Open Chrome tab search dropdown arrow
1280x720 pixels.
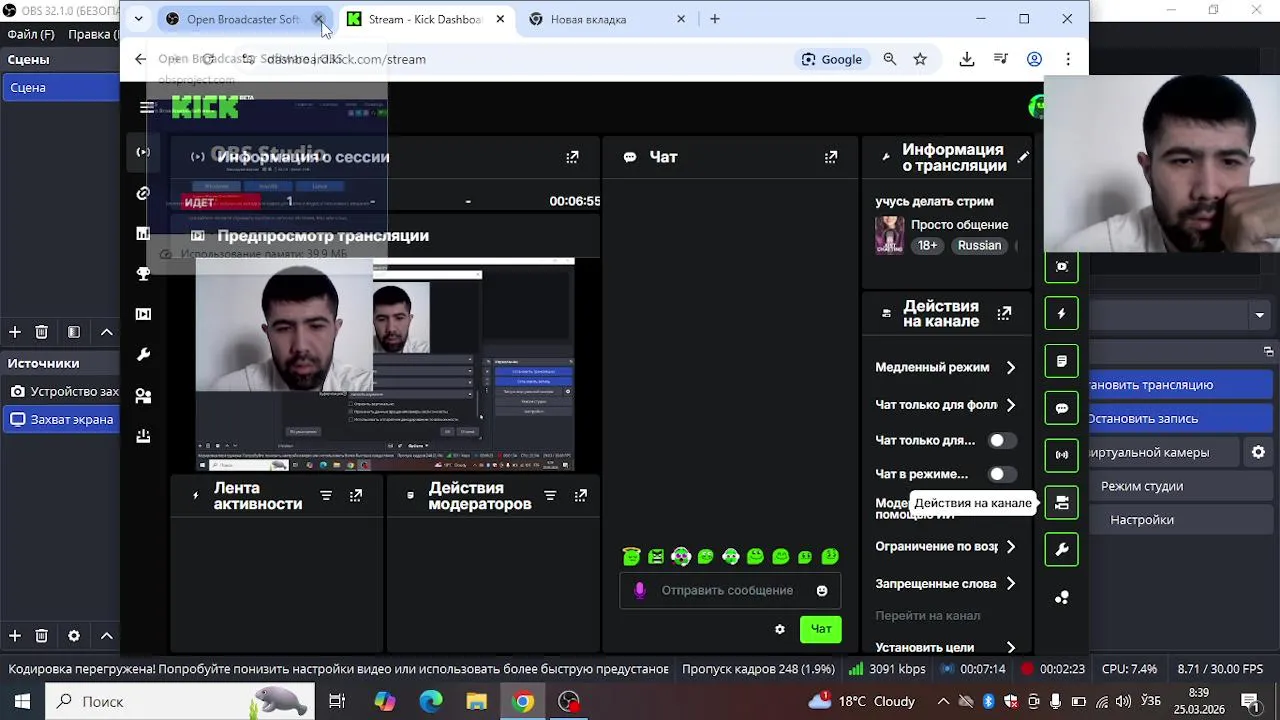tap(138, 19)
